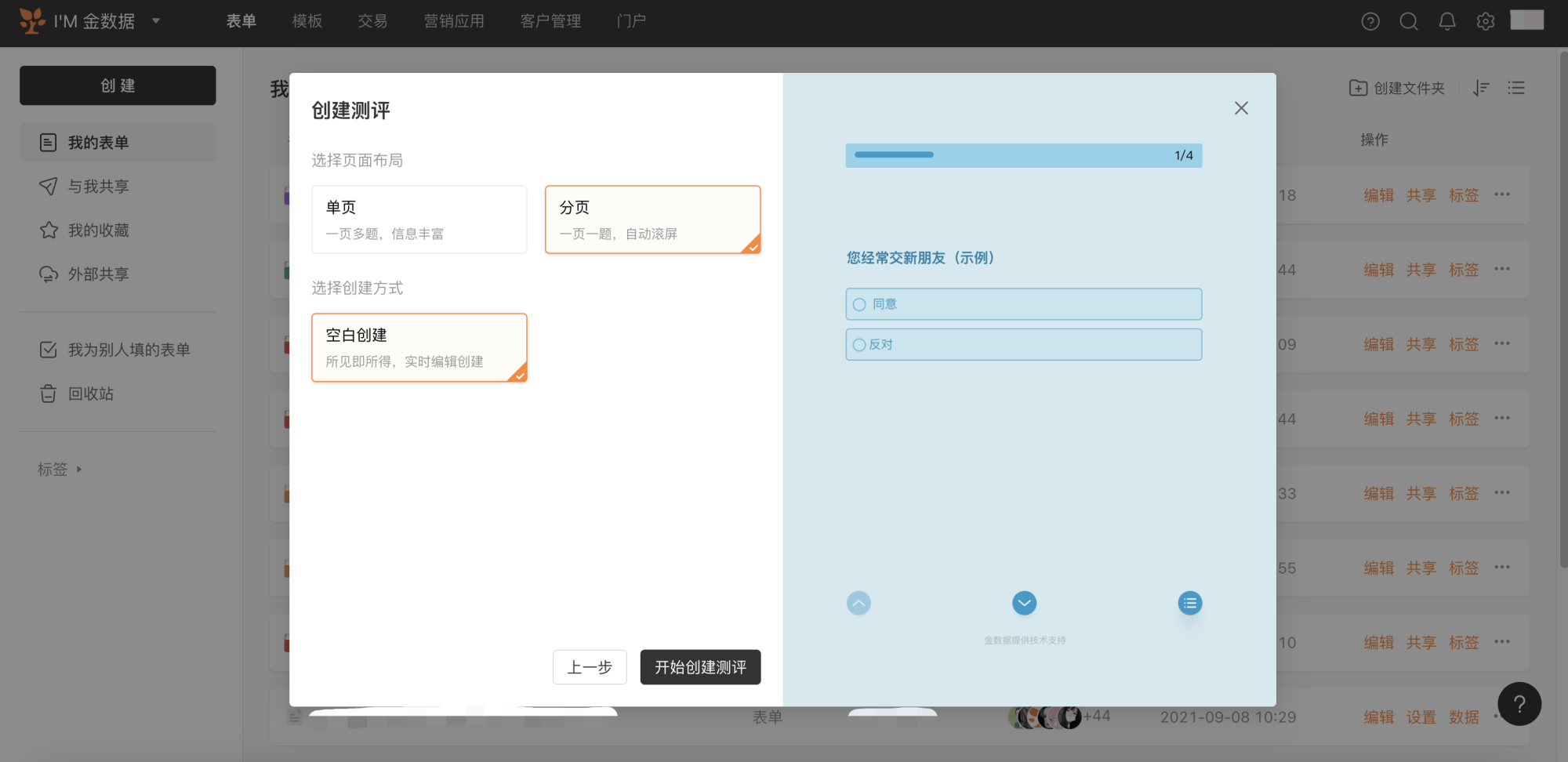Open the notifications bell icon
The height and width of the screenshot is (762, 1568).
click(1447, 21)
